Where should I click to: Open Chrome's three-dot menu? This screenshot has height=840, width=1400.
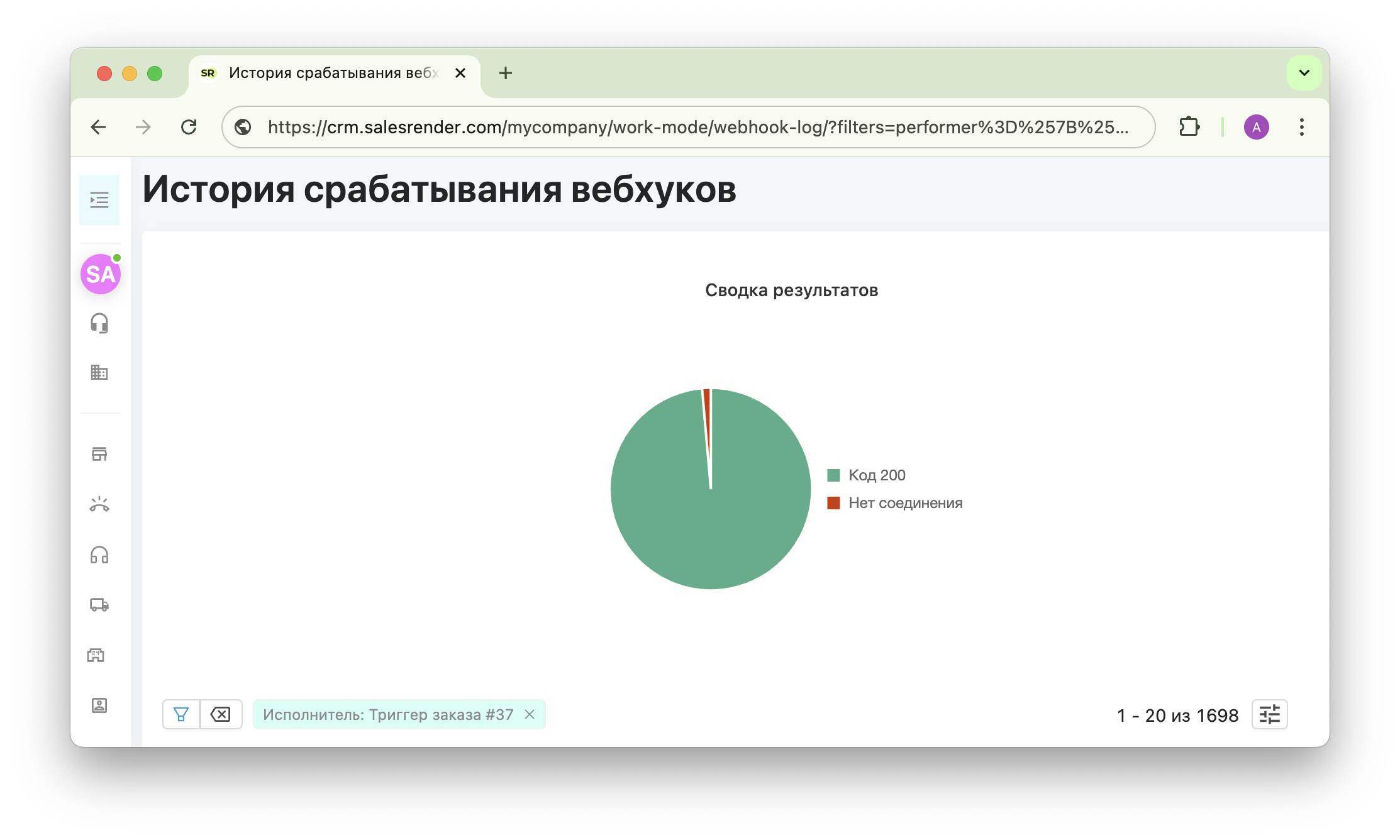click(1301, 127)
